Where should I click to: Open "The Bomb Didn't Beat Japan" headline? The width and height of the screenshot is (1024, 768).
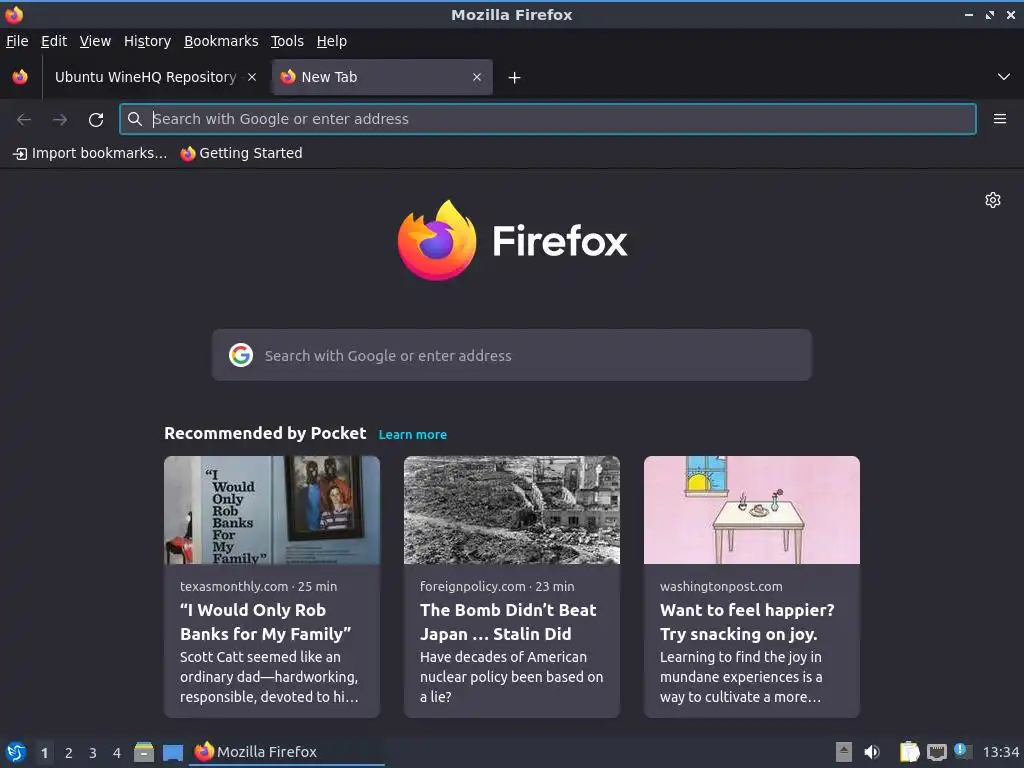508,622
